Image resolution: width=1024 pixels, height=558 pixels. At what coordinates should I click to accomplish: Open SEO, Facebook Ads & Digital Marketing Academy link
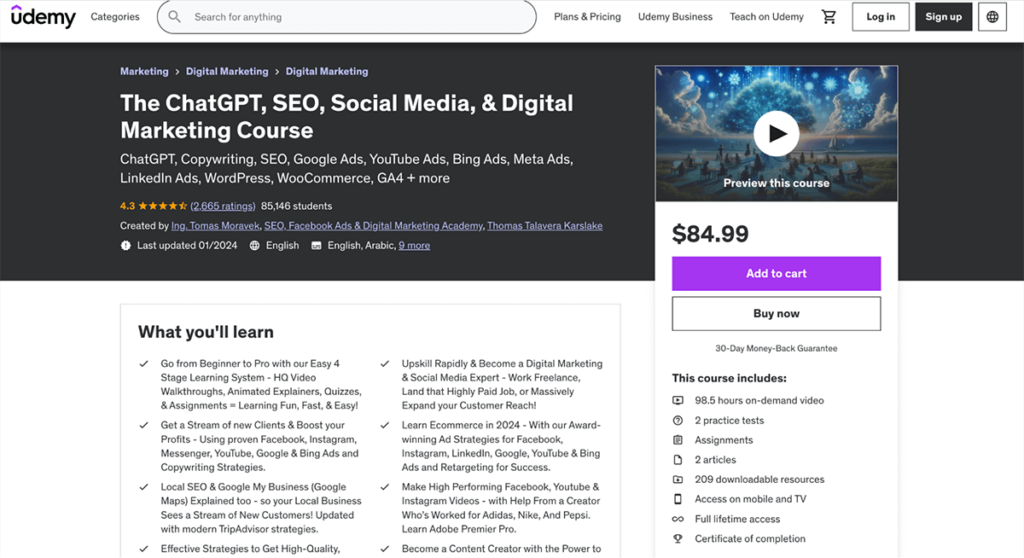click(374, 225)
